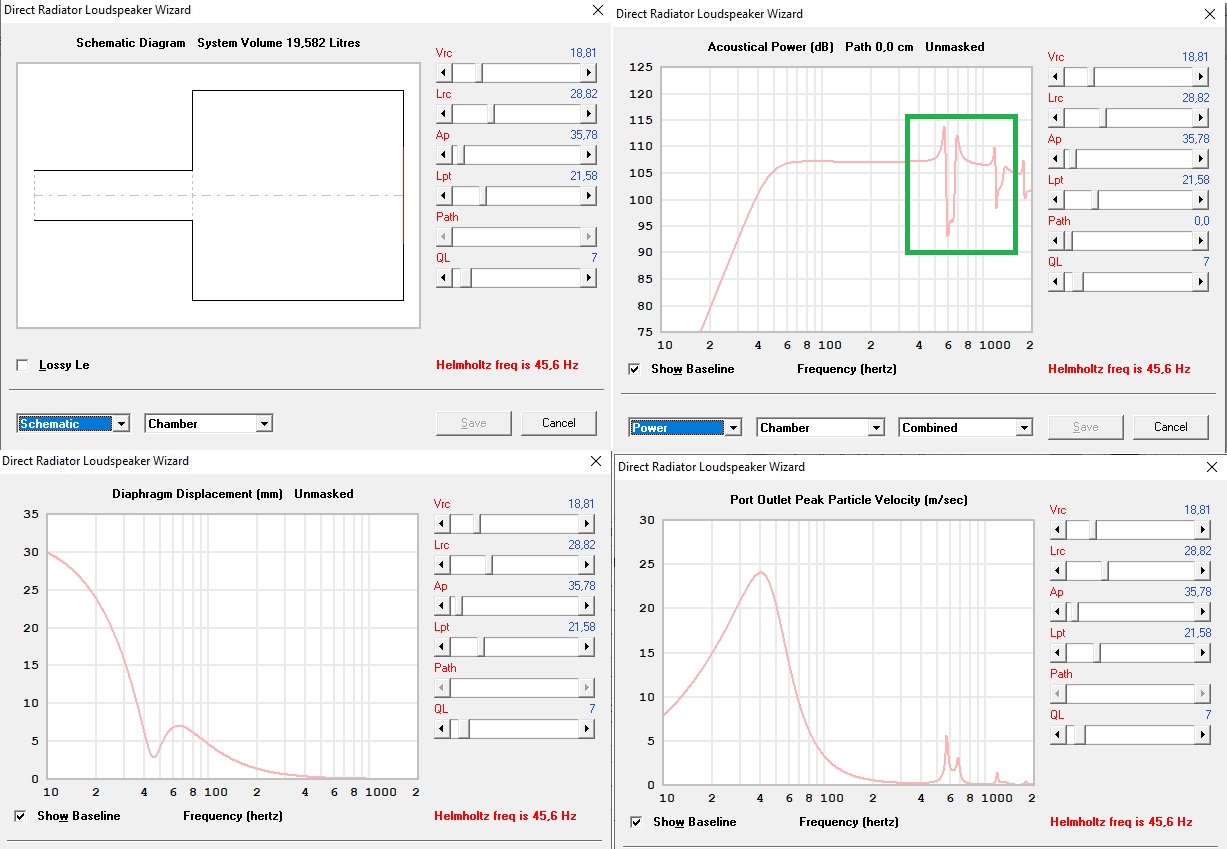This screenshot has width=1227, height=849.
Task: Increase Vrc with right arrow in Acoustical Power window
Action: coord(1201,77)
